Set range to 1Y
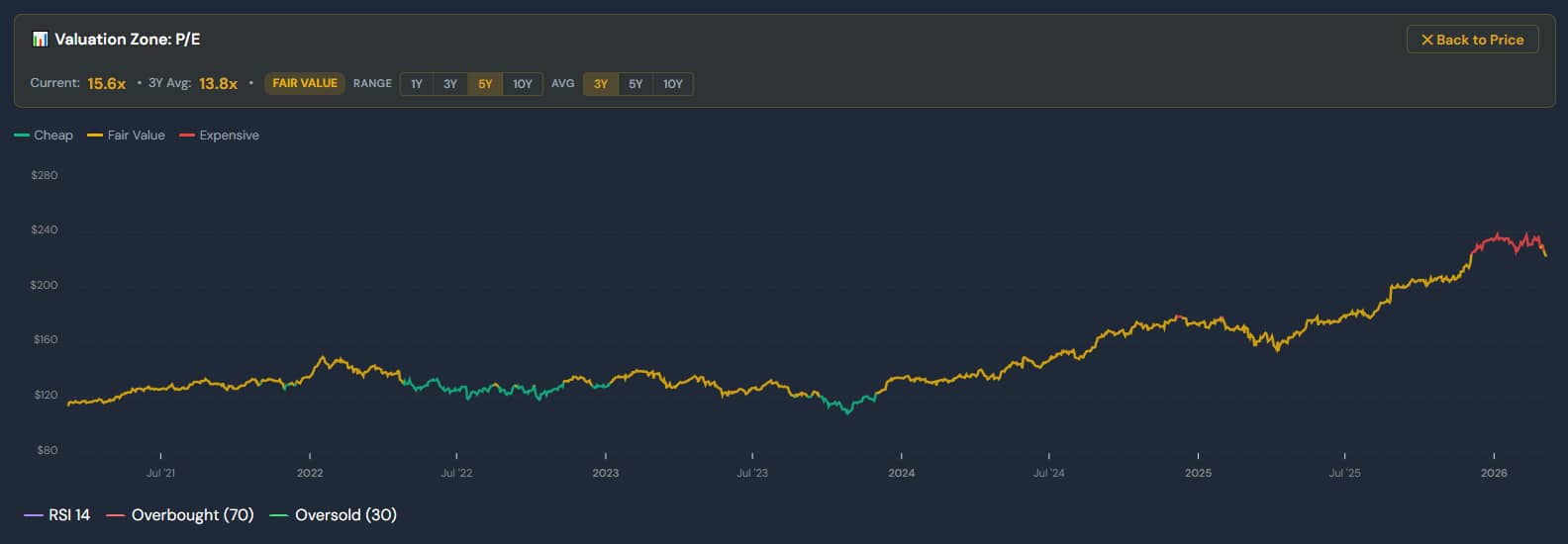Screen dimensions: 1568x544 417,84
